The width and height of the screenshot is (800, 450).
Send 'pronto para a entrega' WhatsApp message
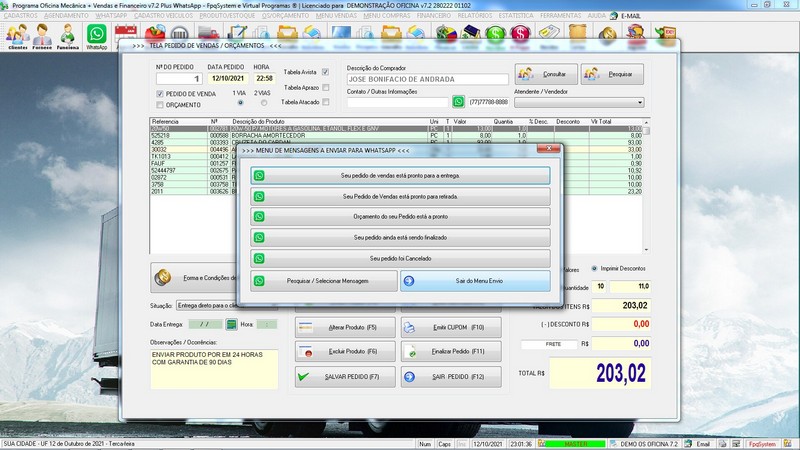400,175
